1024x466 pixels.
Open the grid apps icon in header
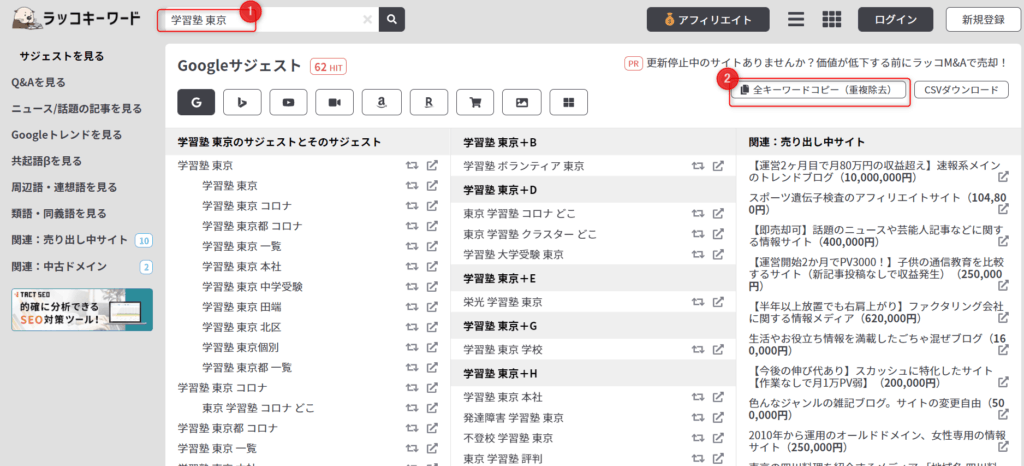pos(831,20)
